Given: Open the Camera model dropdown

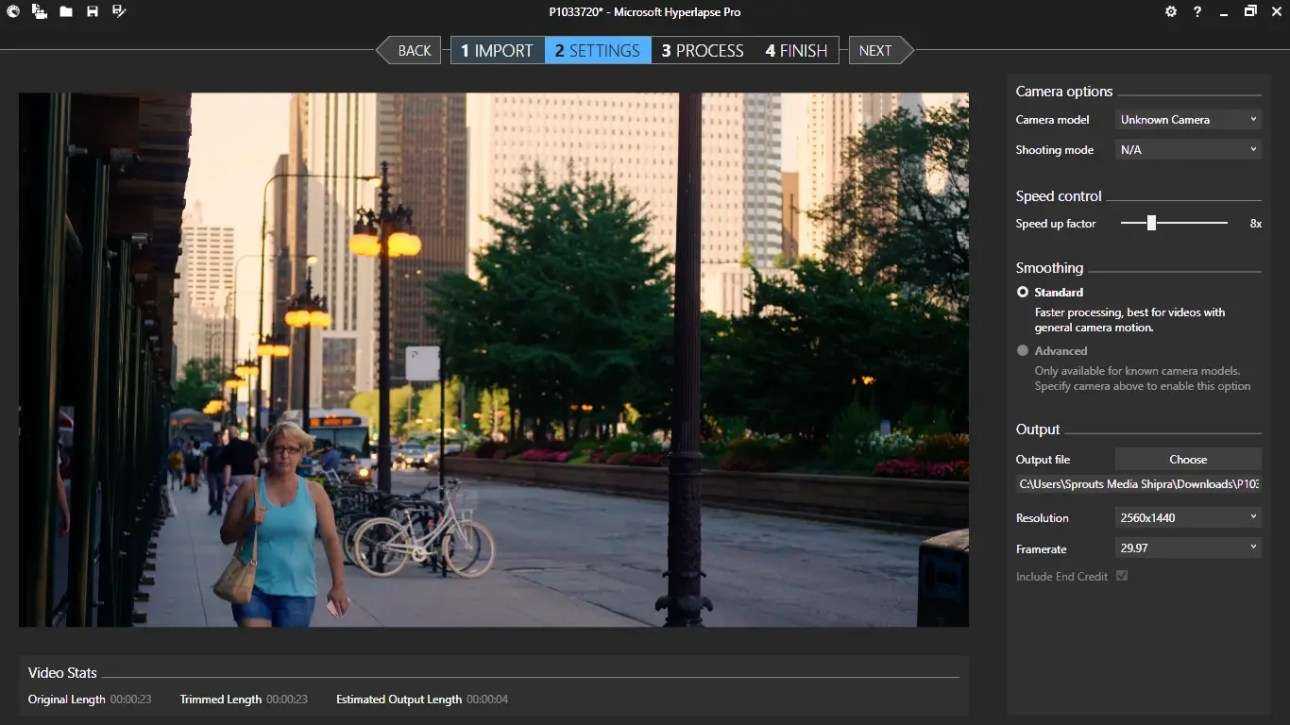Looking at the screenshot, I should (1188, 120).
